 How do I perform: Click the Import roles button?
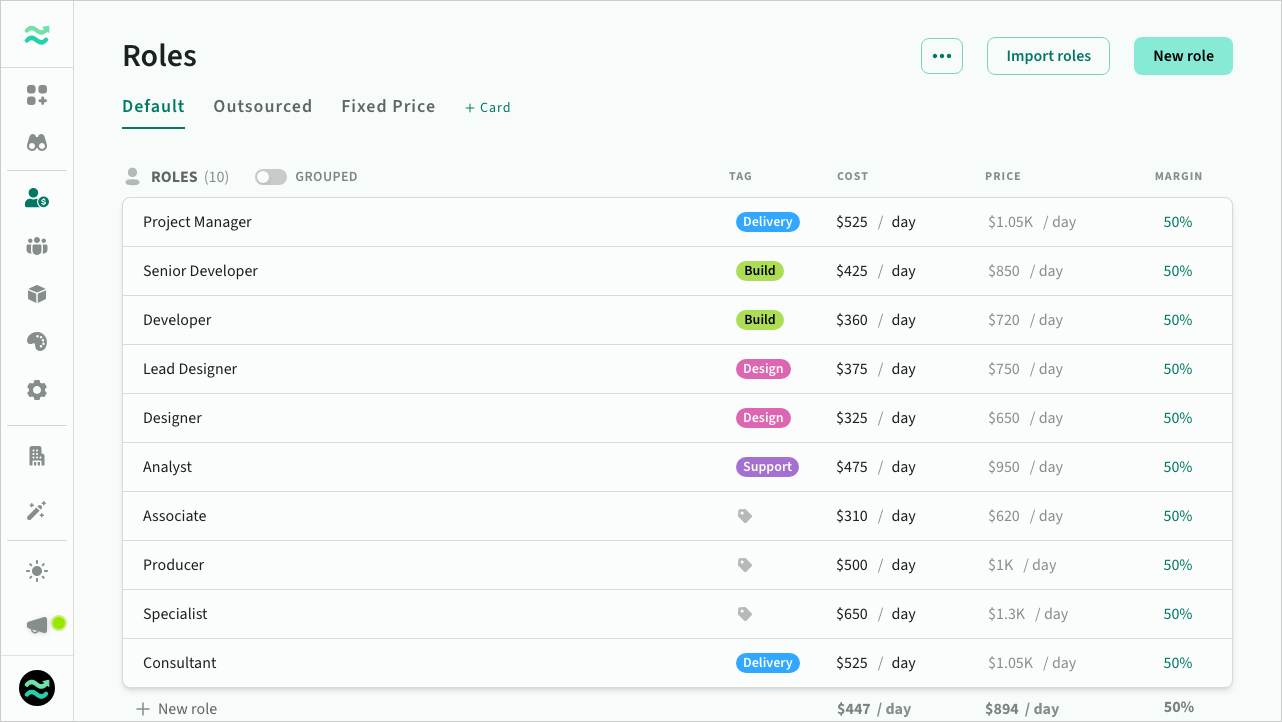click(x=1048, y=56)
